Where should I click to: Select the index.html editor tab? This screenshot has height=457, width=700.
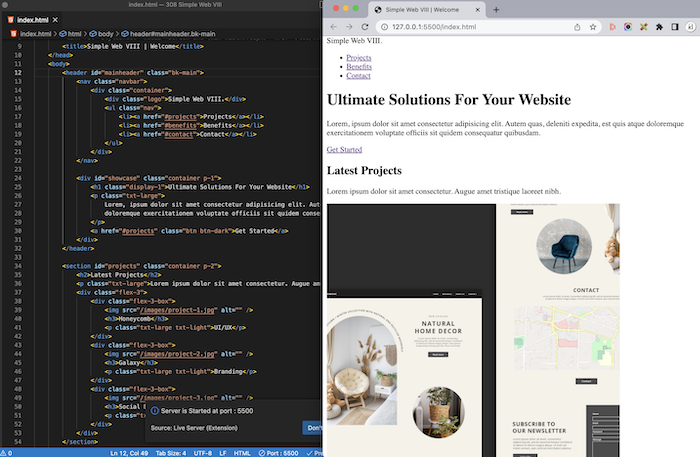tap(33, 20)
